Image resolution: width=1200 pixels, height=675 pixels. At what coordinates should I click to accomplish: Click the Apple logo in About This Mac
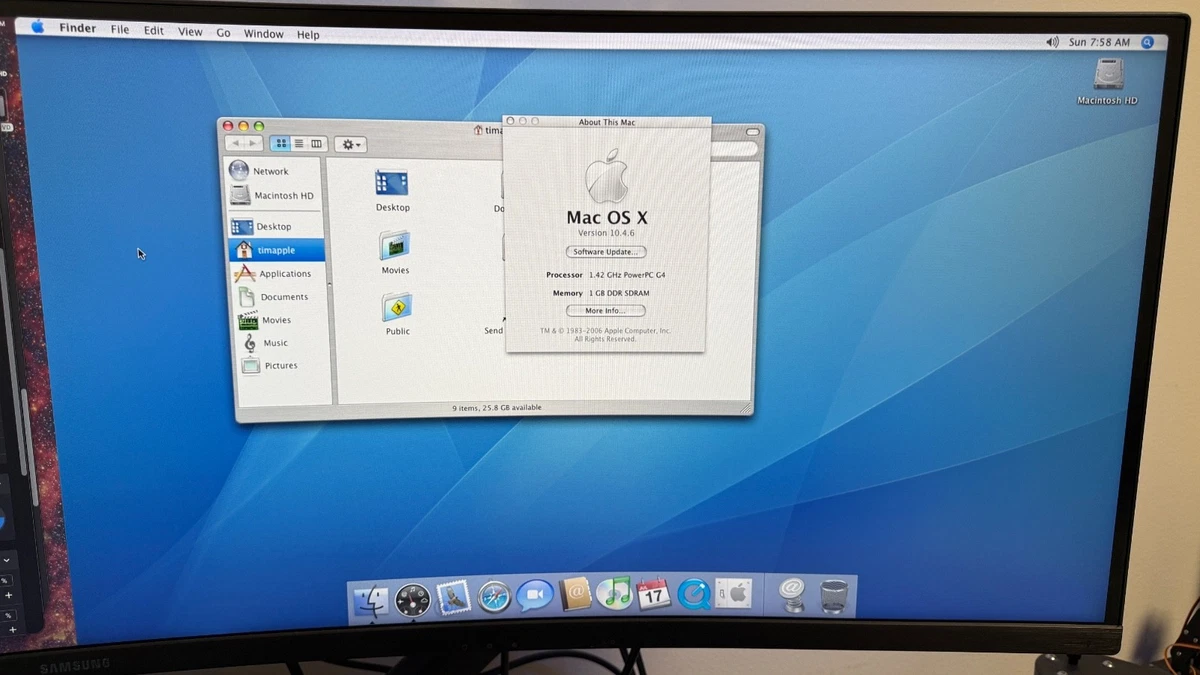coord(607,176)
